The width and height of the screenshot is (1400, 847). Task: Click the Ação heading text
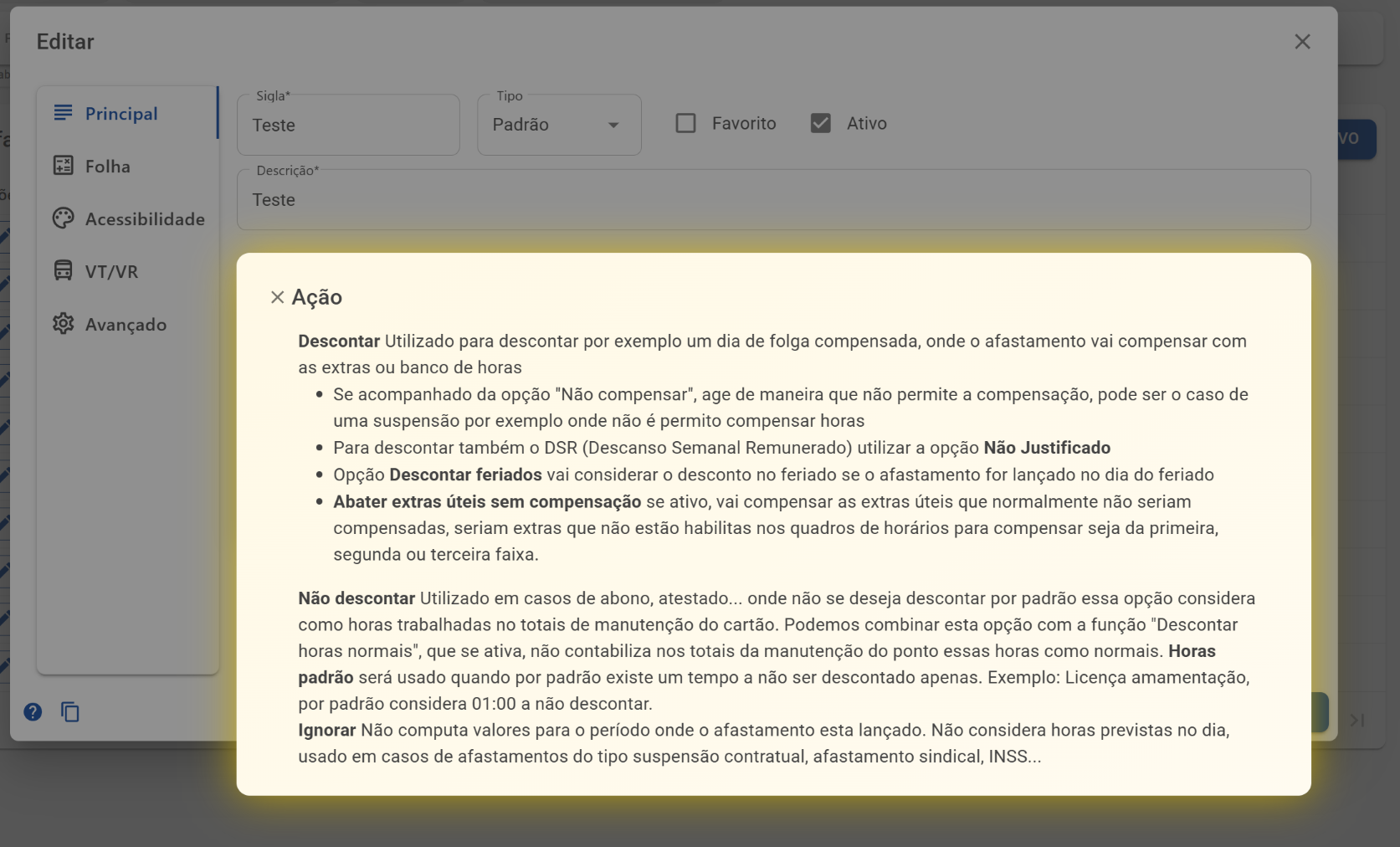click(x=317, y=297)
